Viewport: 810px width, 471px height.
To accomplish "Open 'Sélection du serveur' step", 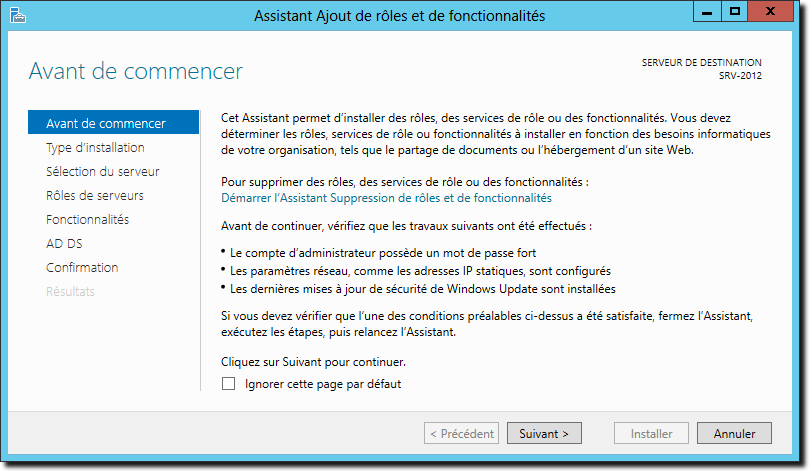I will (x=102, y=171).
